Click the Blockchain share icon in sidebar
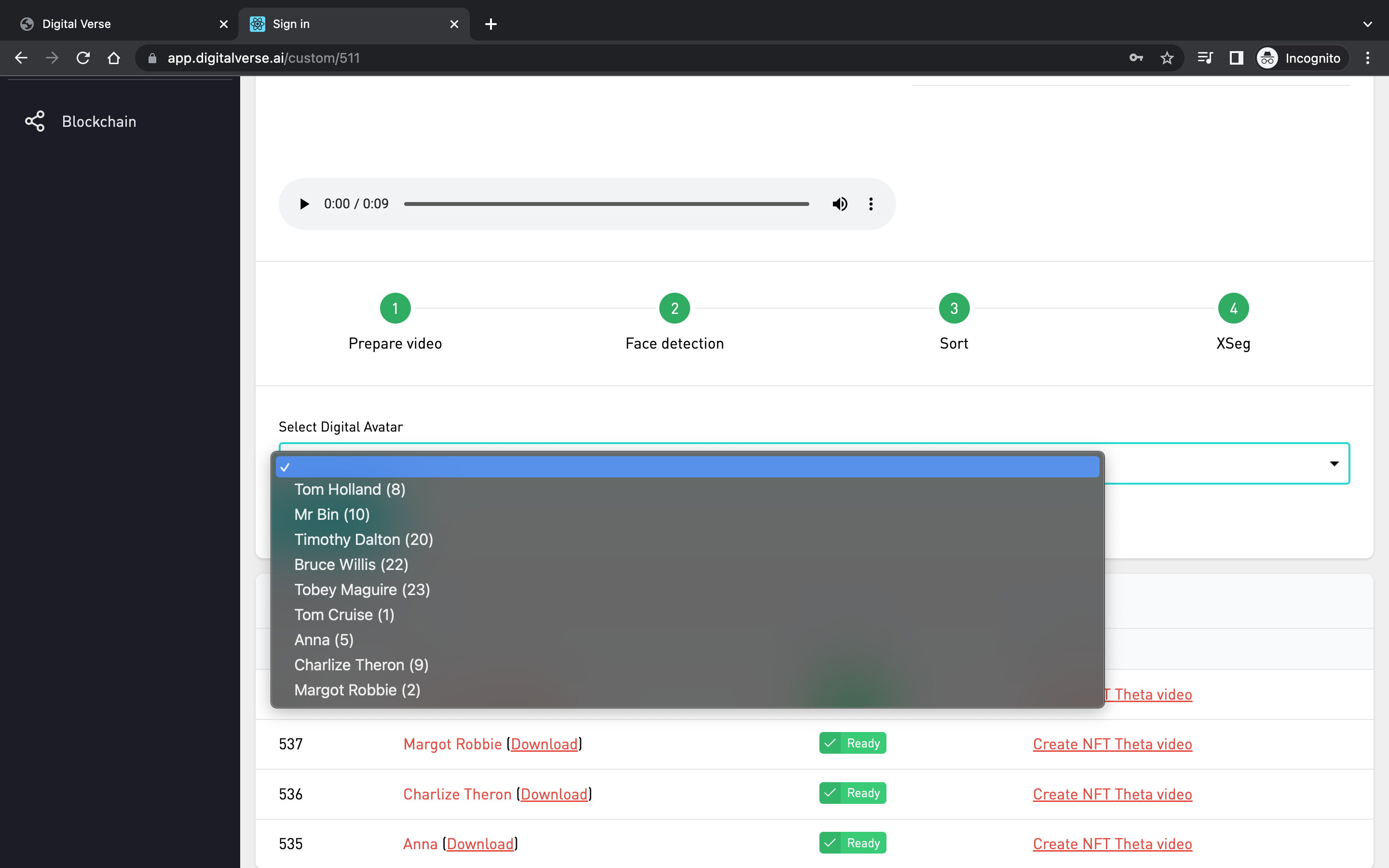The height and width of the screenshot is (868, 1389). point(34,121)
